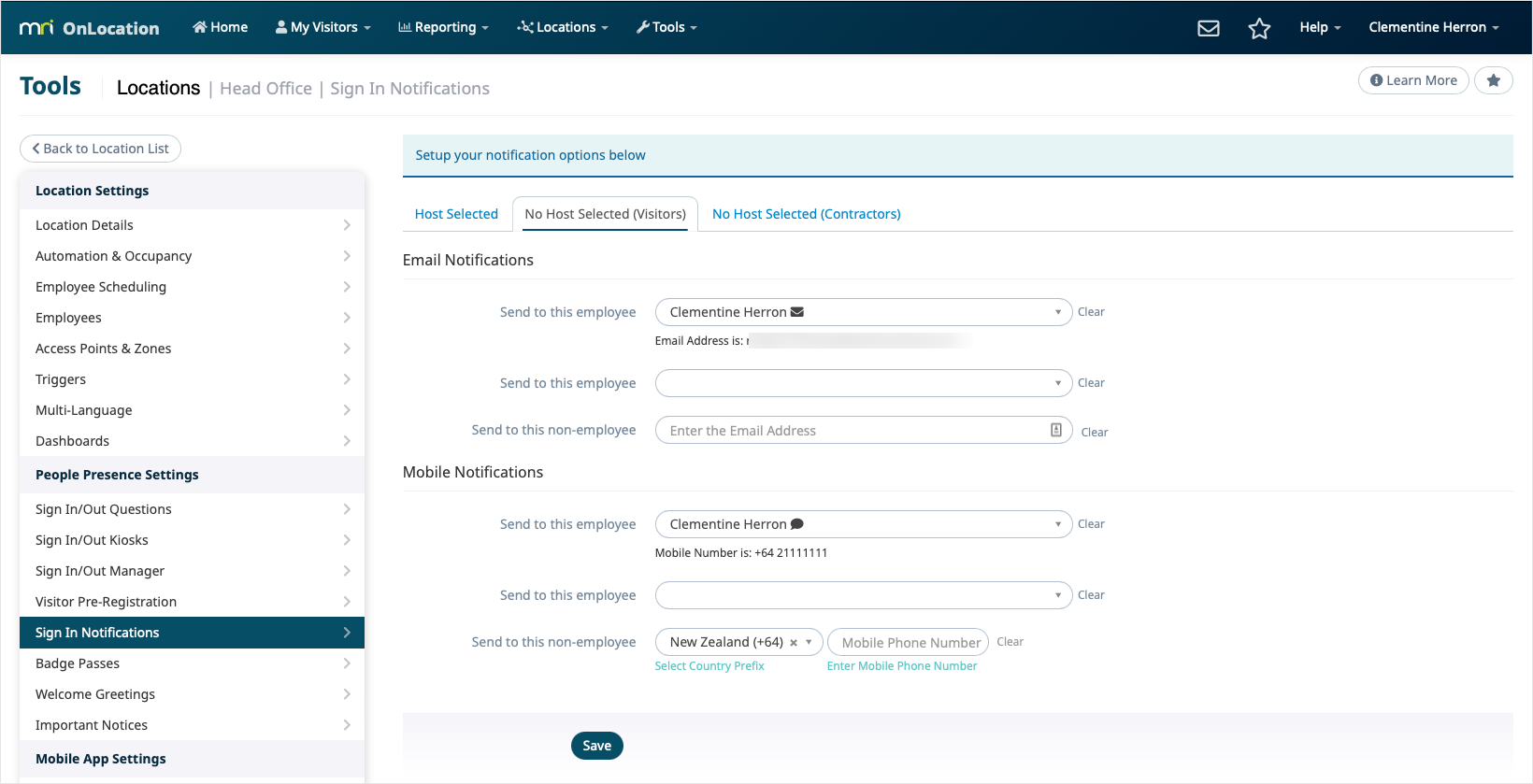
Task: Select Sign In Notifications in sidebar
Action: click(192, 633)
